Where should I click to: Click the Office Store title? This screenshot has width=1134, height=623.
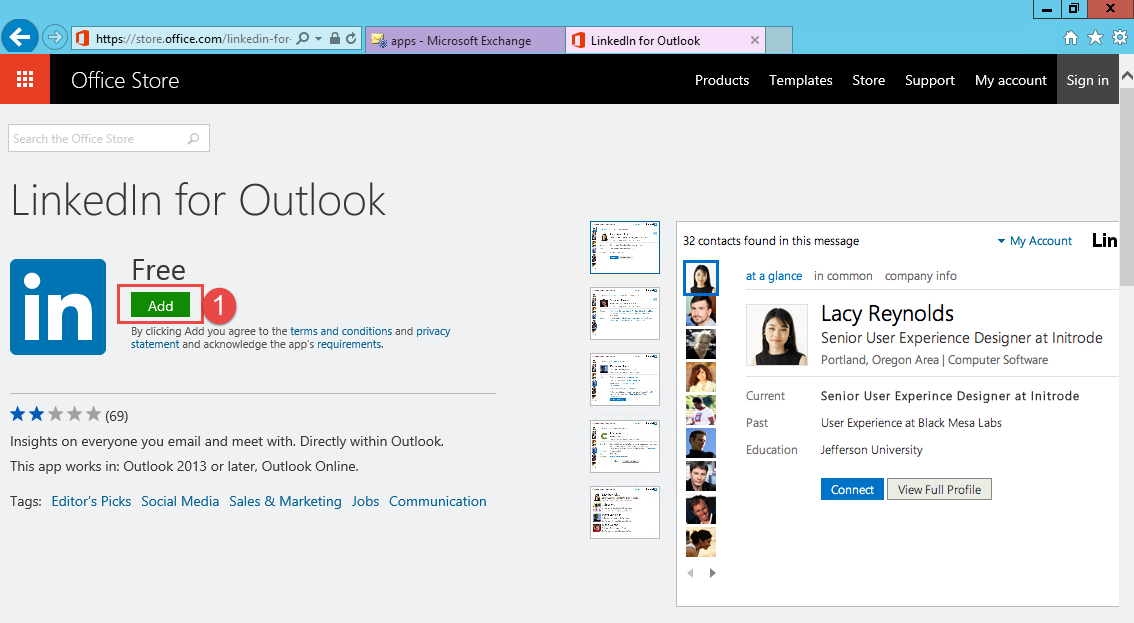tap(124, 80)
